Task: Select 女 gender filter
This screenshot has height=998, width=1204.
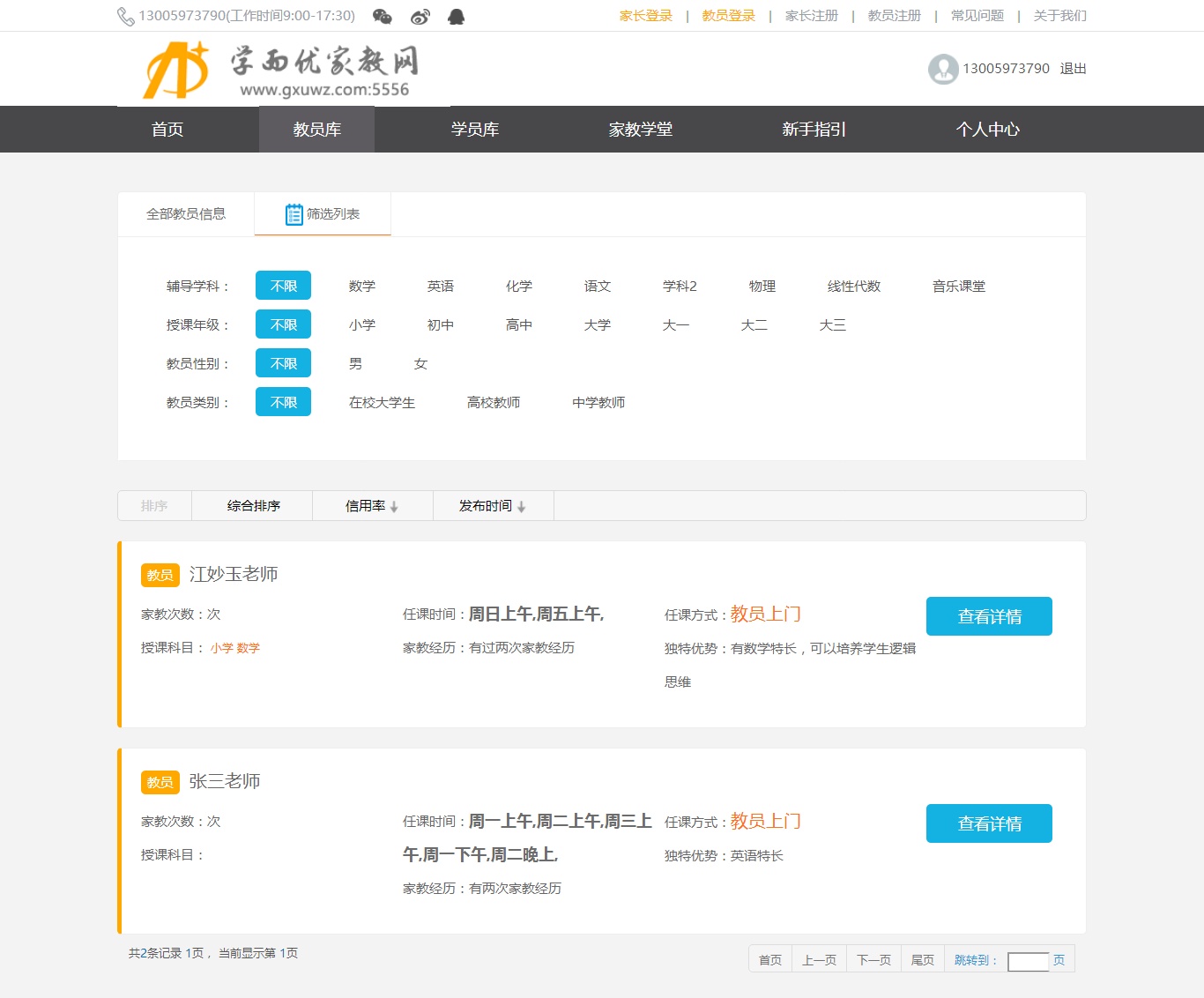Action: coord(420,364)
